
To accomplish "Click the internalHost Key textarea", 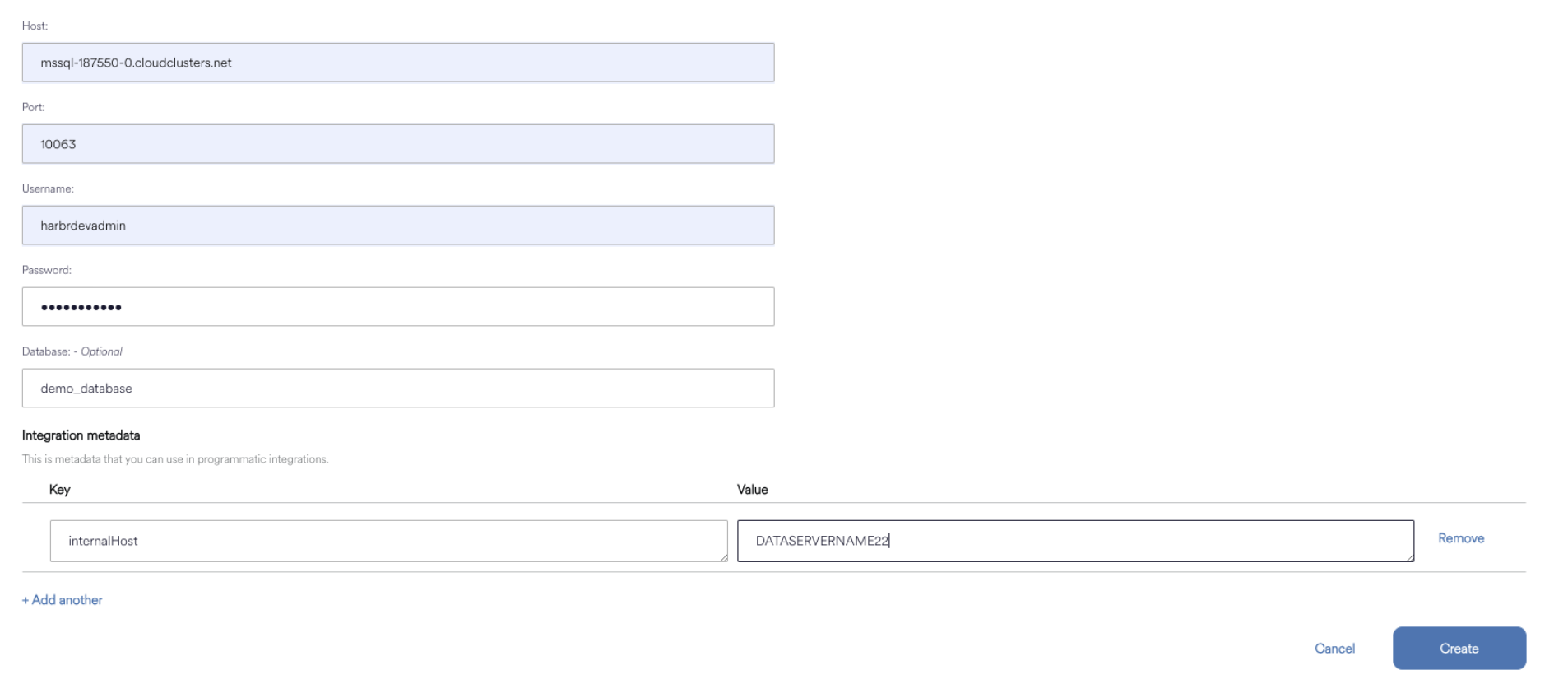I will point(388,541).
